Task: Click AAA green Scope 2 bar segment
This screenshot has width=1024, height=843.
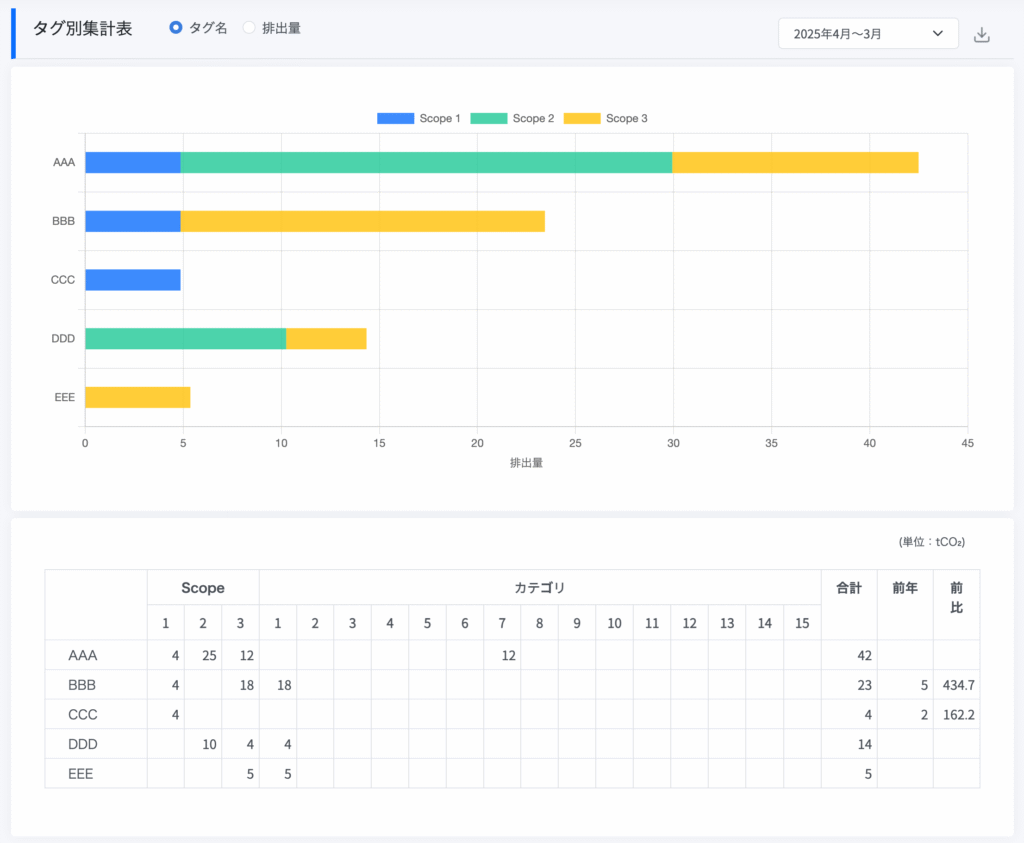Action: (426, 163)
